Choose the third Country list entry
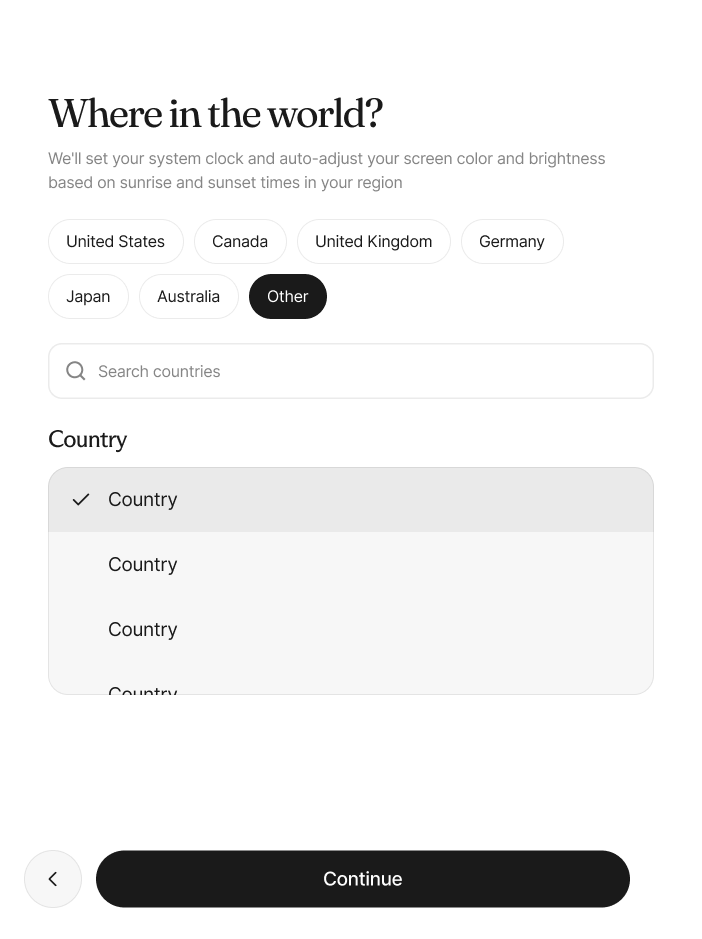The width and height of the screenshot is (702, 939). 351,629
